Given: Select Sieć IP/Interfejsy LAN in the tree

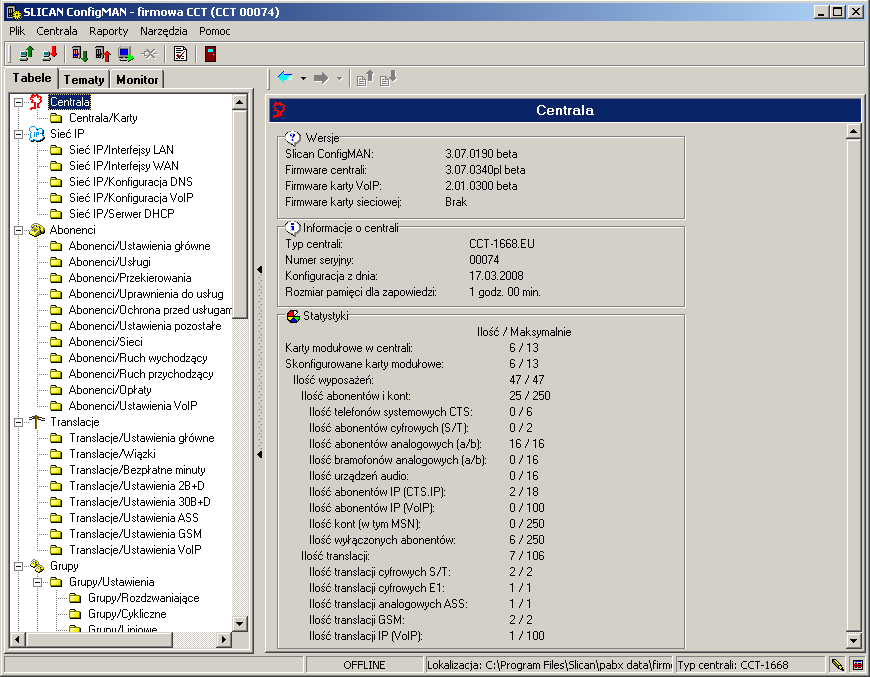Looking at the screenshot, I should (121, 150).
